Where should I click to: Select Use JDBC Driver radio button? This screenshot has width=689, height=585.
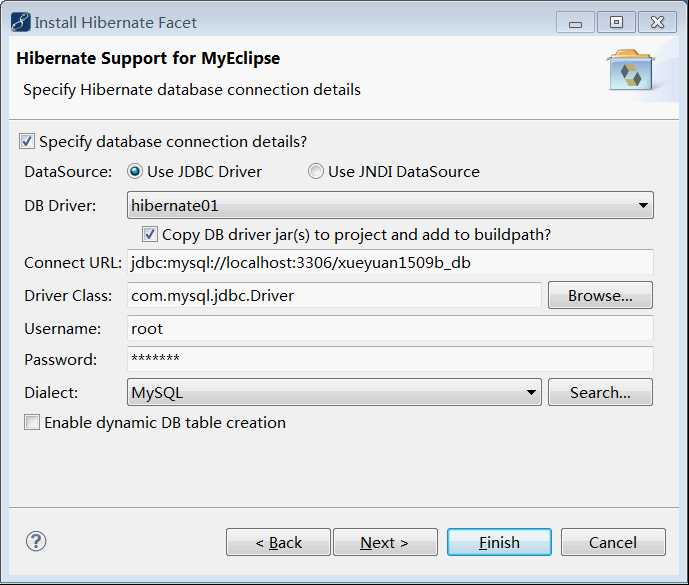point(134,171)
